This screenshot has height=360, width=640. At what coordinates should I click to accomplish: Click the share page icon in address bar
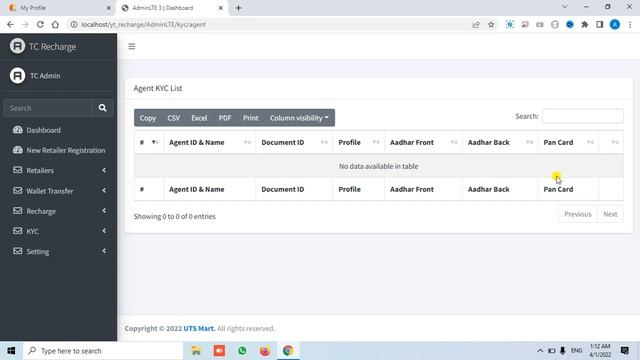click(x=476, y=24)
